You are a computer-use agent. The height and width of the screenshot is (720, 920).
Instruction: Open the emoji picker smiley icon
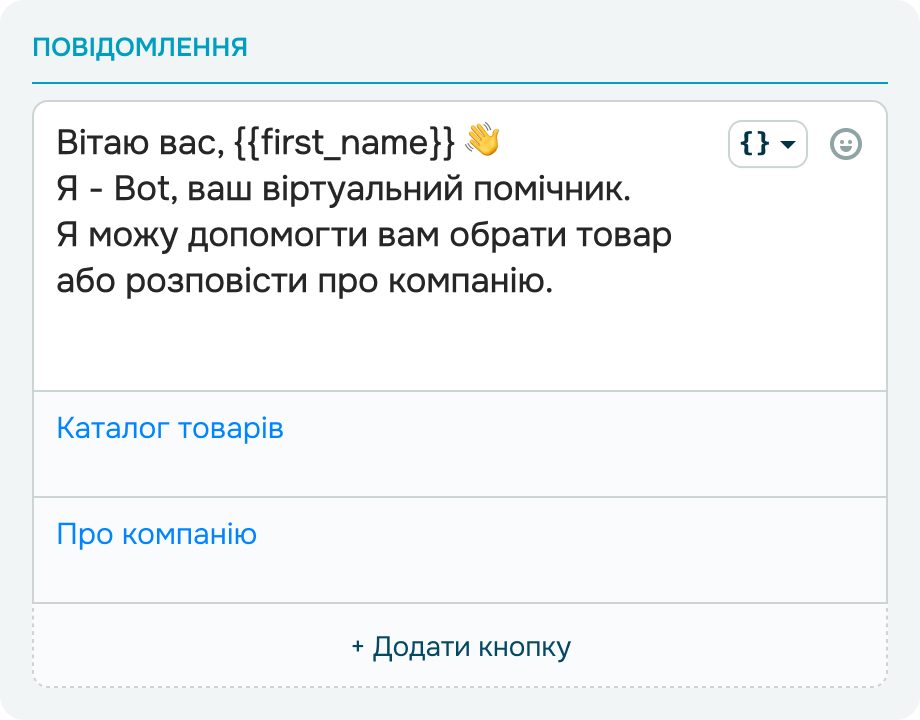click(x=846, y=144)
